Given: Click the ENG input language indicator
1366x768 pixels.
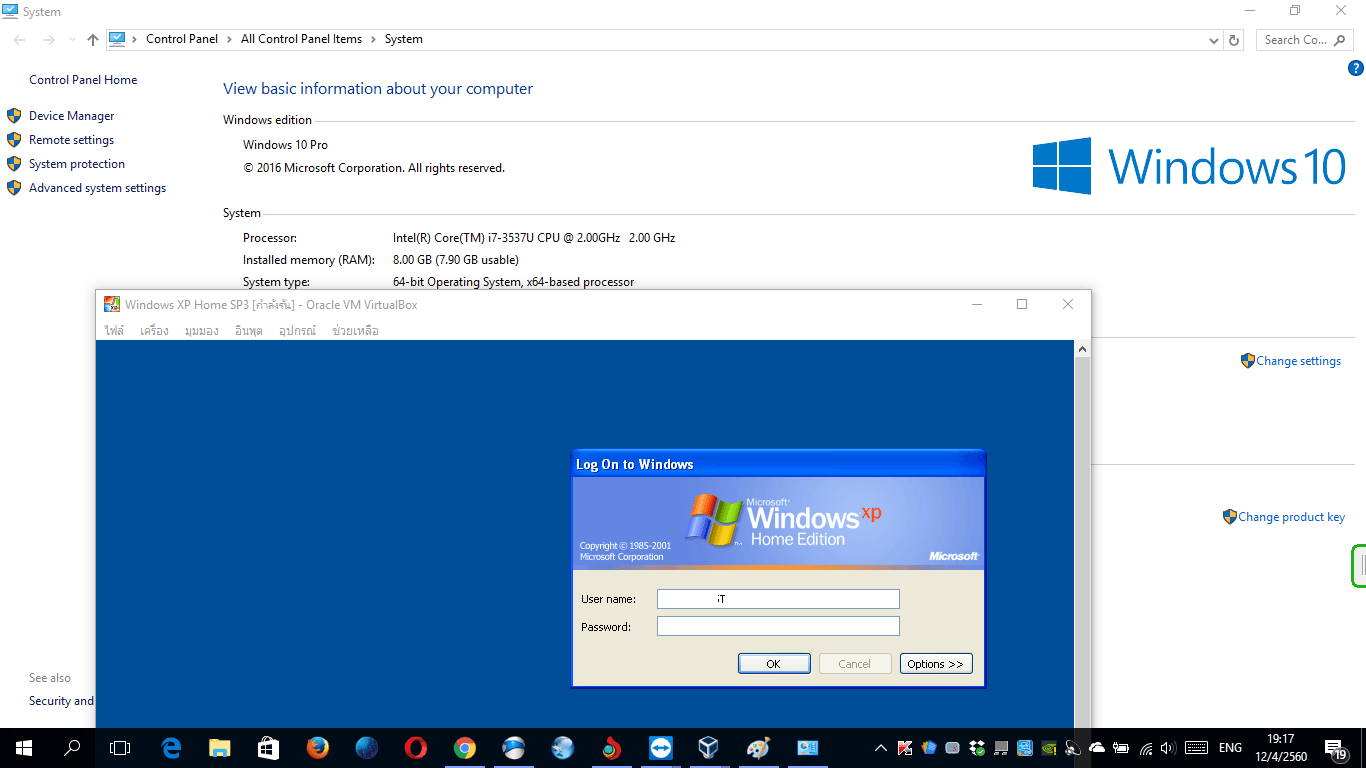Looking at the screenshot, I should 1230,747.
